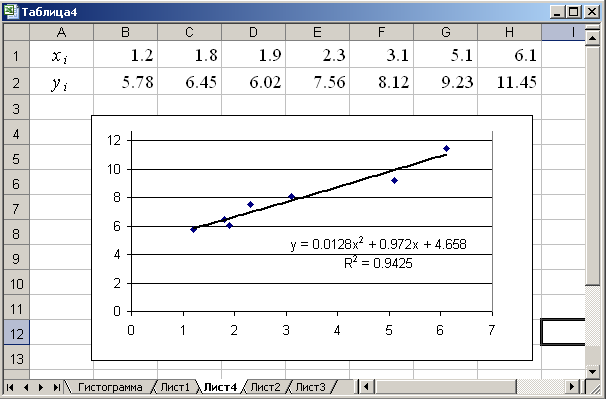Show previous sheet tab arrow
The height and width of the screenshot is (399, 606).
(x=26, y=387)
